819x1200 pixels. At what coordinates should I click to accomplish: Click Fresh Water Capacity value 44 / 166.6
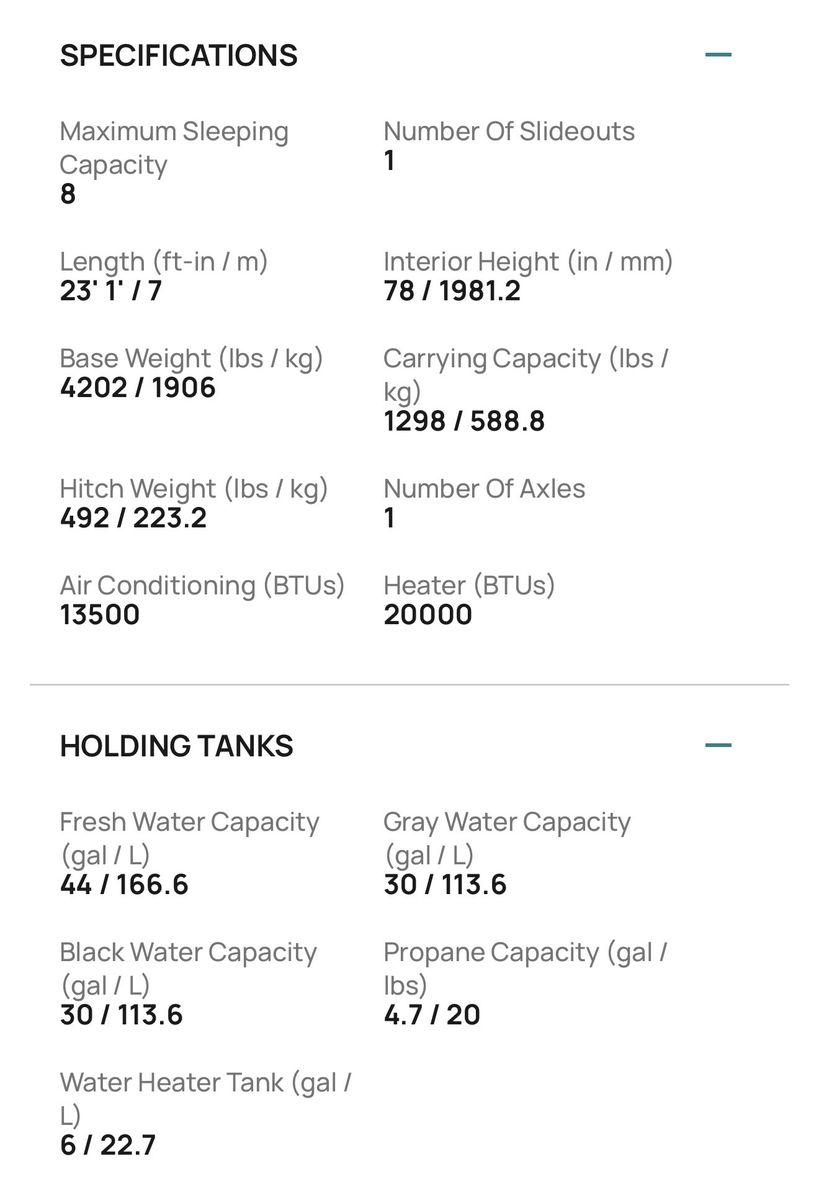[x=124, y=885]
